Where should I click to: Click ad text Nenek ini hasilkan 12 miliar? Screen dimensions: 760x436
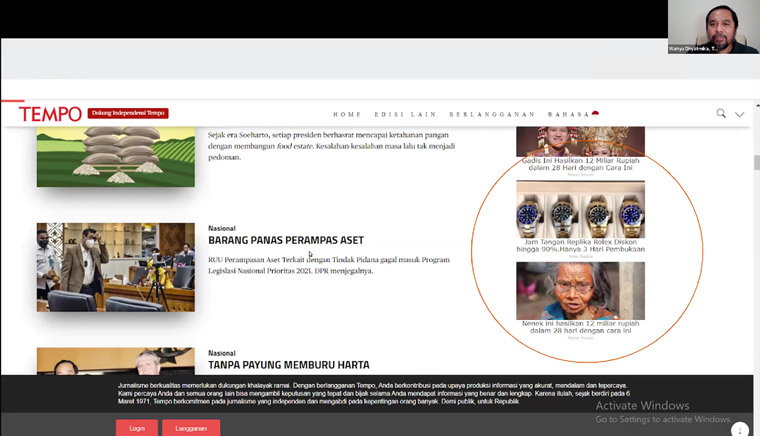(581, 327)
